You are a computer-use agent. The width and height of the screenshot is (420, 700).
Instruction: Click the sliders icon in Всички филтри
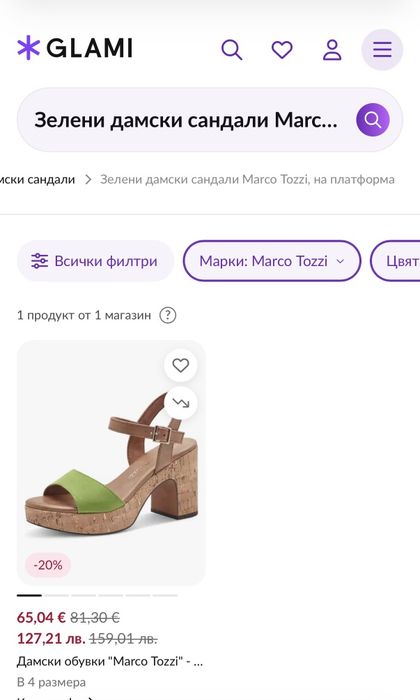pyautogui.click(x=39, y=261)
